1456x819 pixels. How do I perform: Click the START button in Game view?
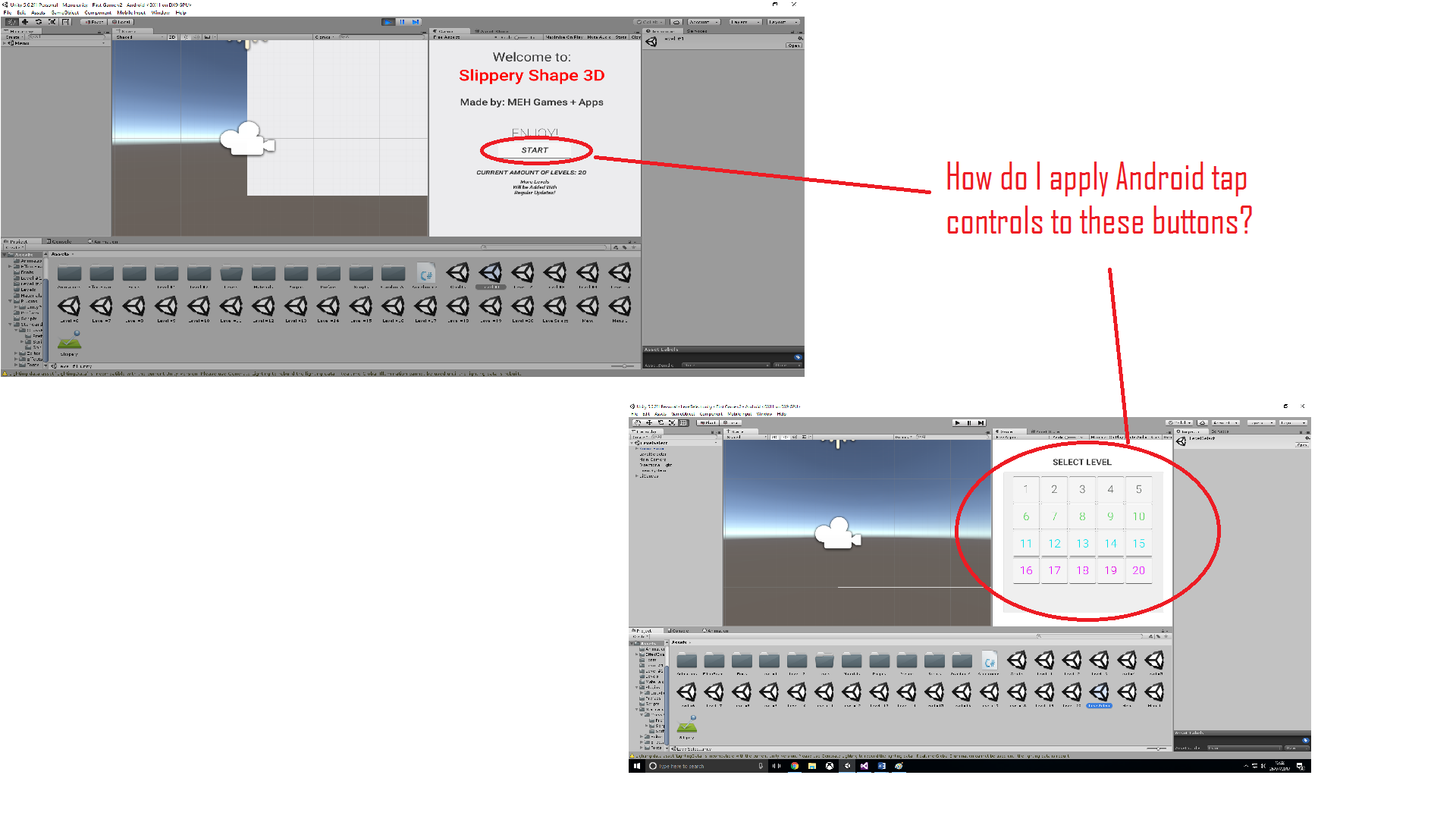tap(535, 150)
